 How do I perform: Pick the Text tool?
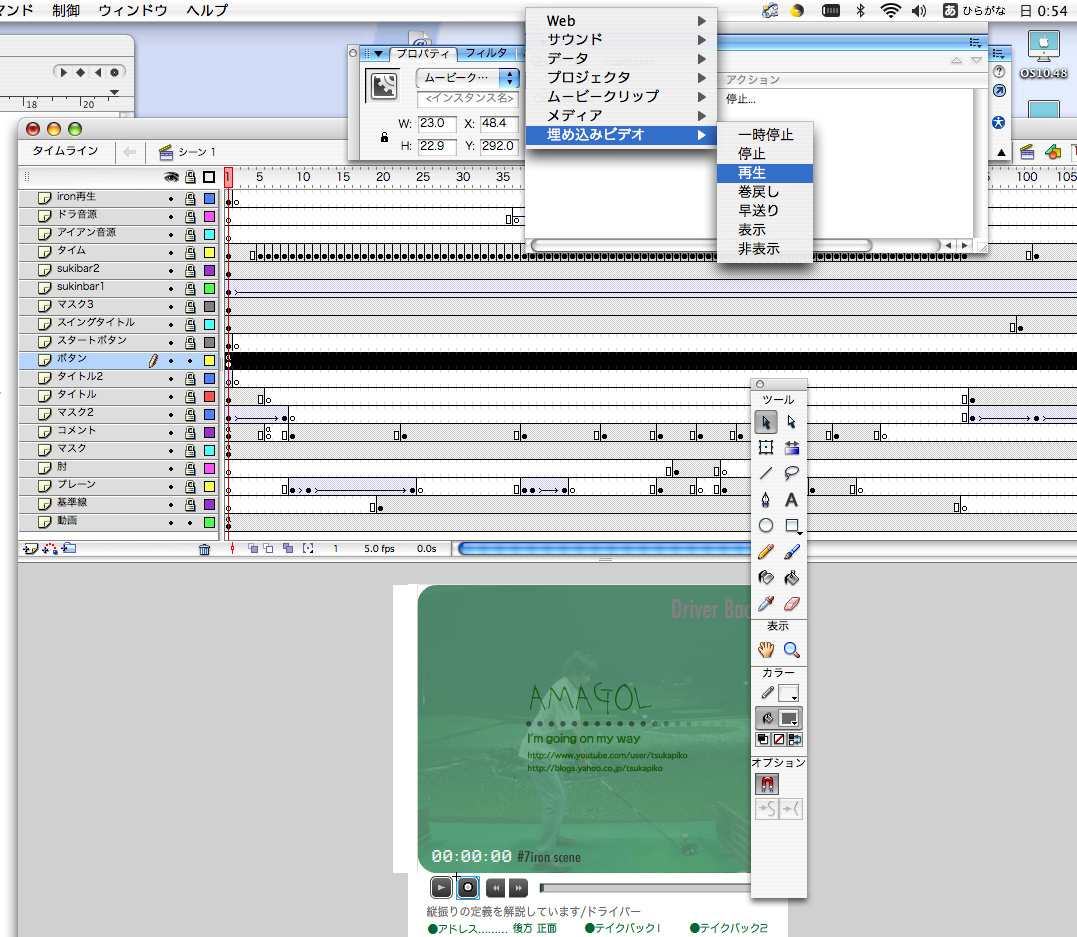pos(791,499)
